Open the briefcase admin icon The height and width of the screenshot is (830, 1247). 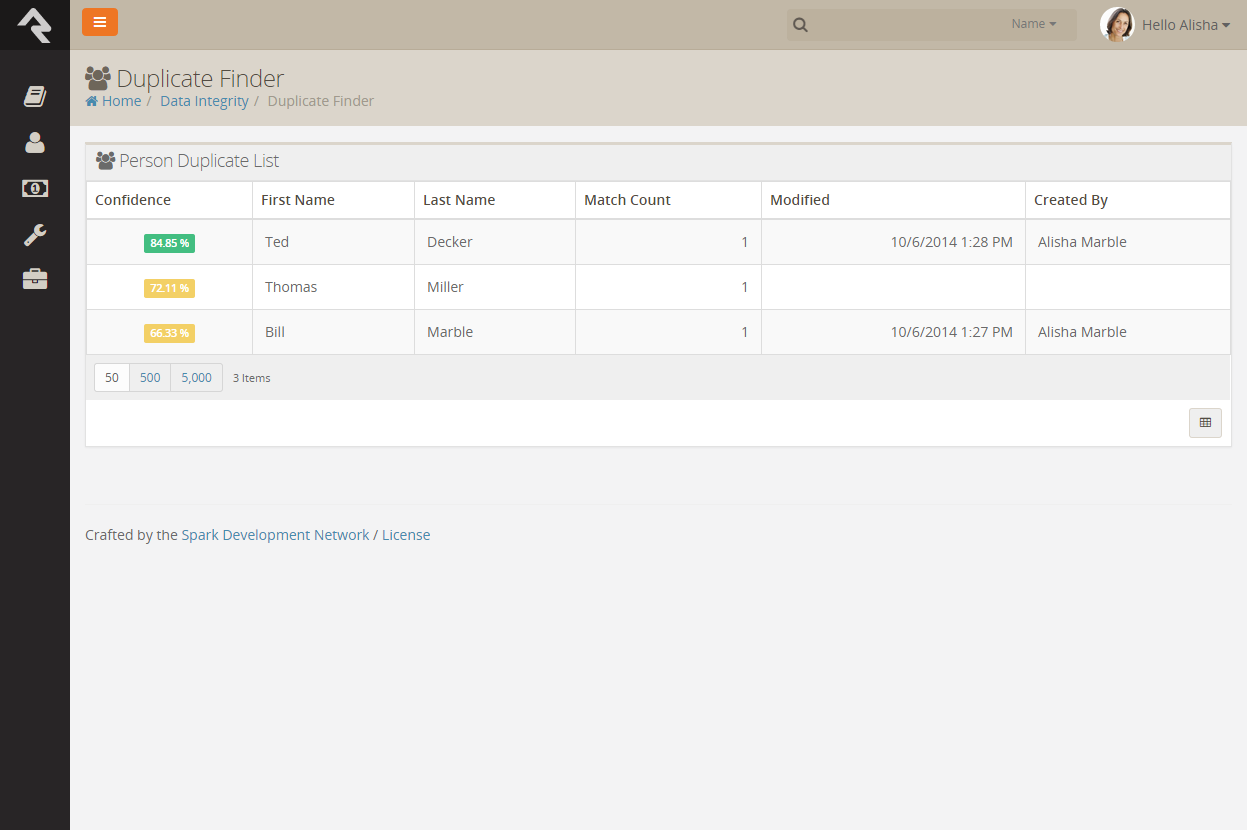35,279
